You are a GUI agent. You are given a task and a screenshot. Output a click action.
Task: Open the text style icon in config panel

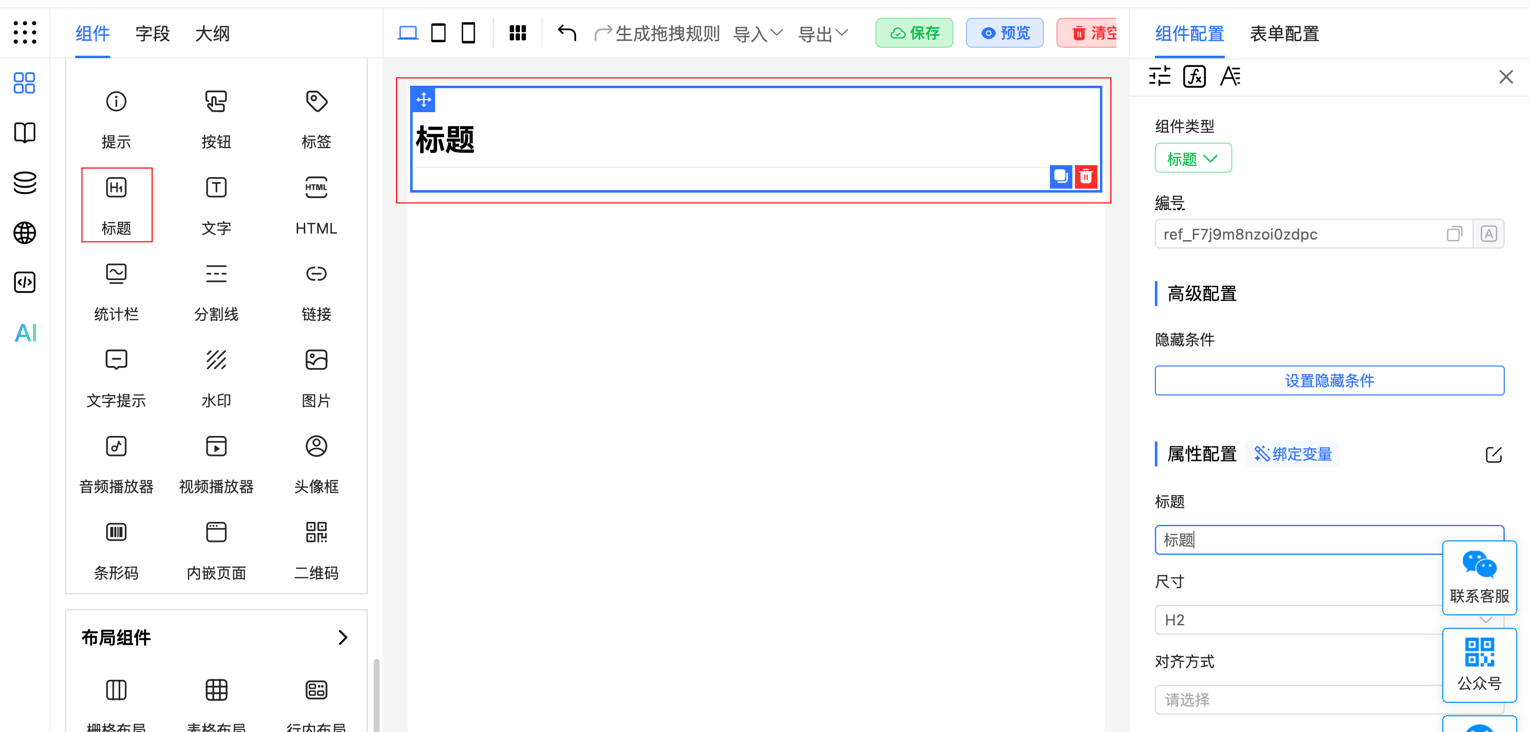click(x=1230, y=75)
